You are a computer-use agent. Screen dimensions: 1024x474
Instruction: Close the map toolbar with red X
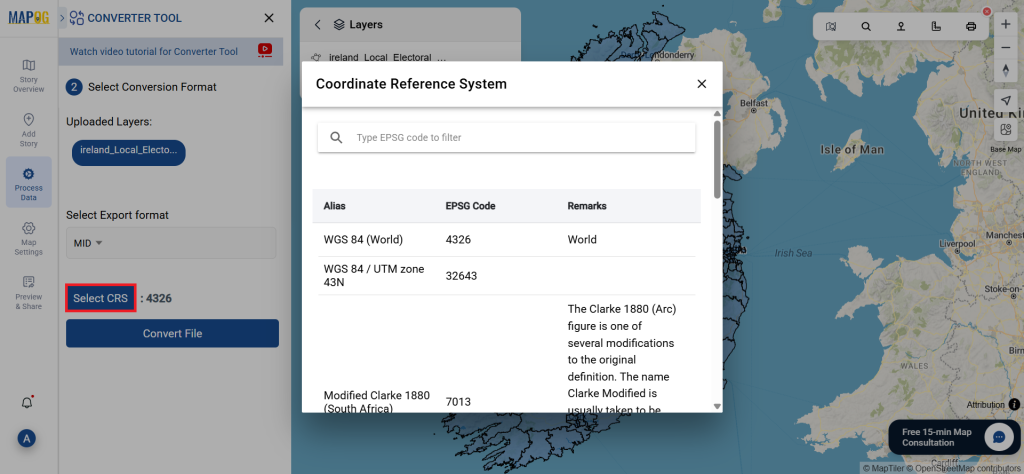click(x=987, y=12)
